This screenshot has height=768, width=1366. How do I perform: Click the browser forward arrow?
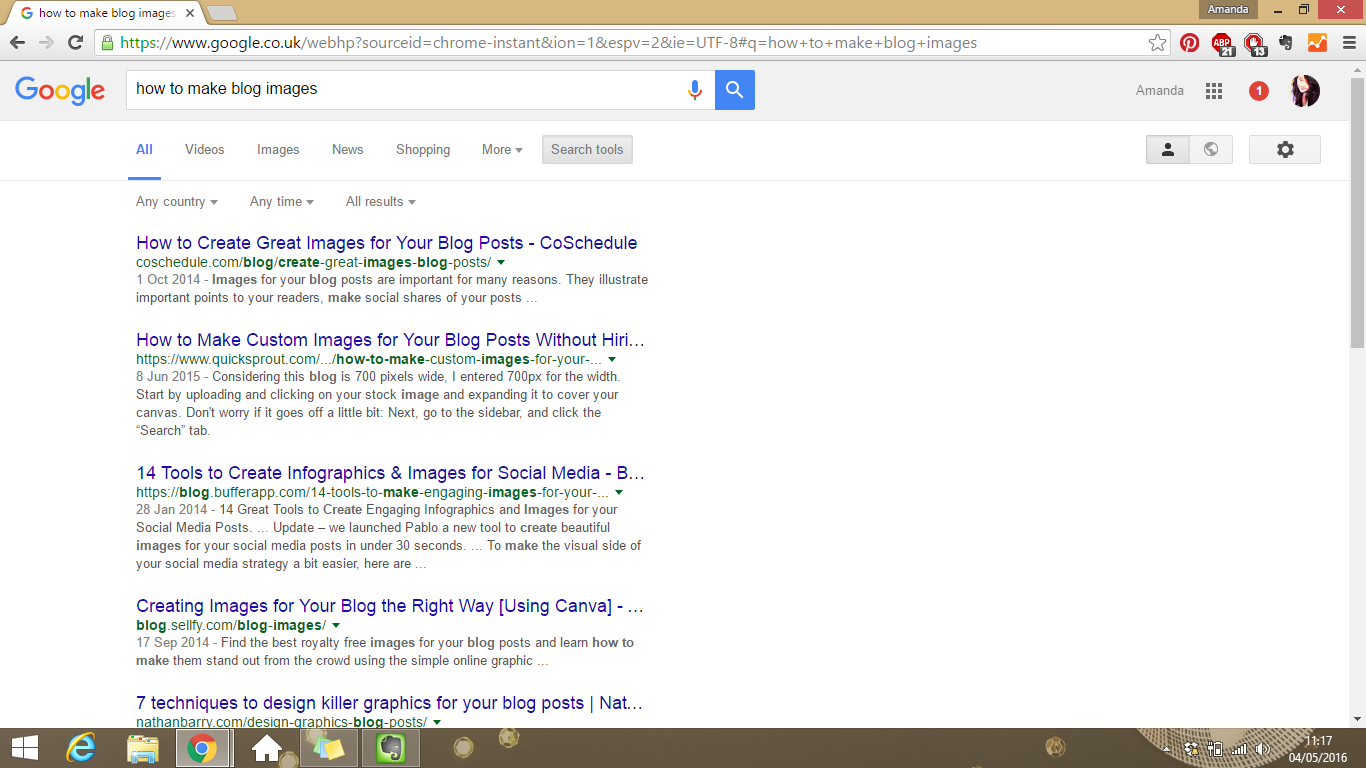pos(46,43)
